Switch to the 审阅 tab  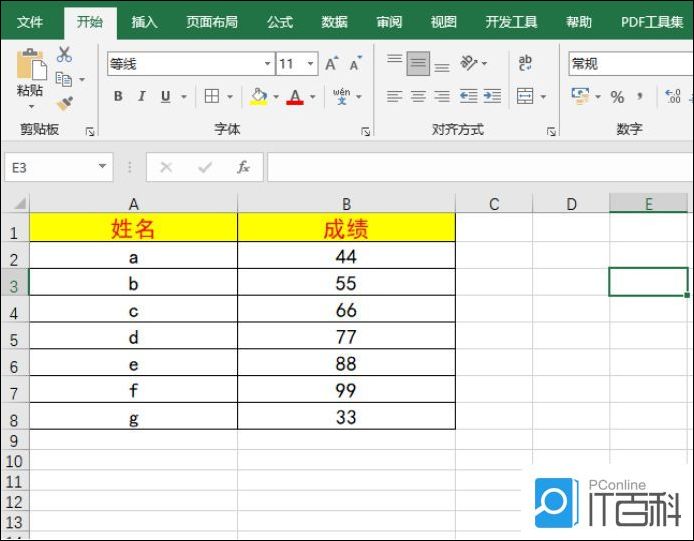click(389, 22)
